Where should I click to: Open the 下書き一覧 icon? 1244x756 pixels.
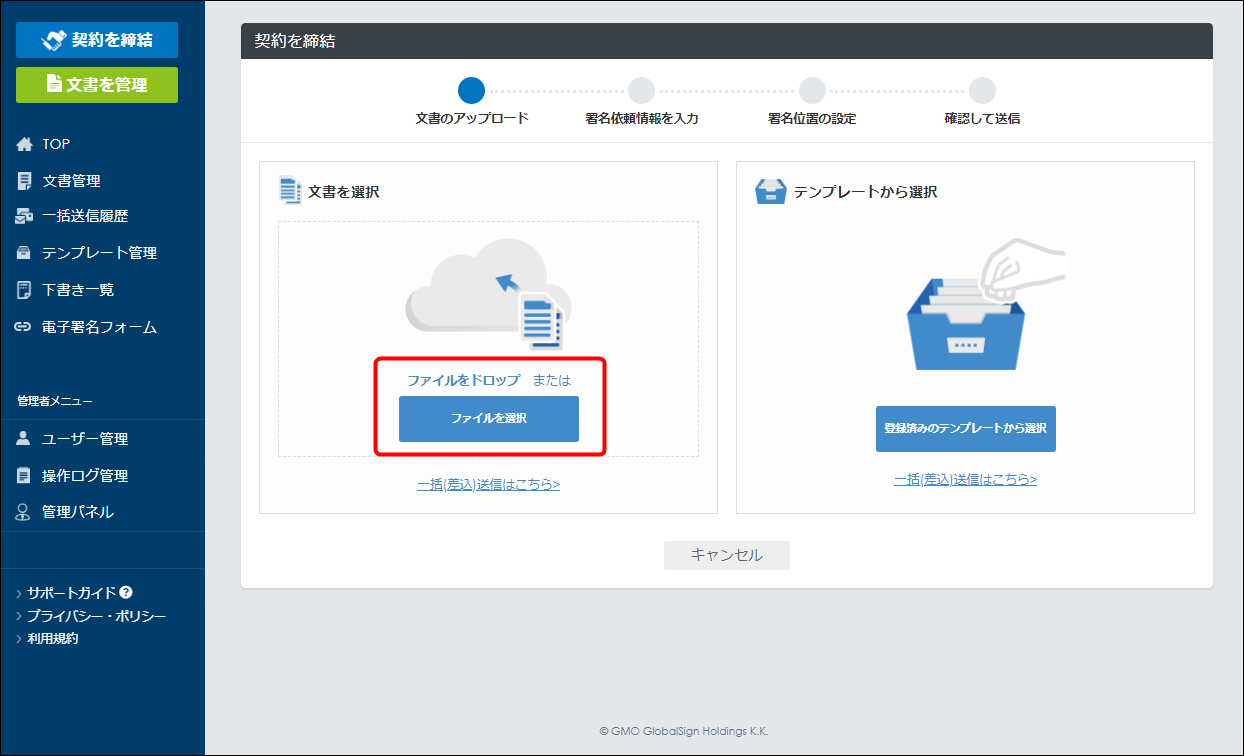[x=25, y=290]
